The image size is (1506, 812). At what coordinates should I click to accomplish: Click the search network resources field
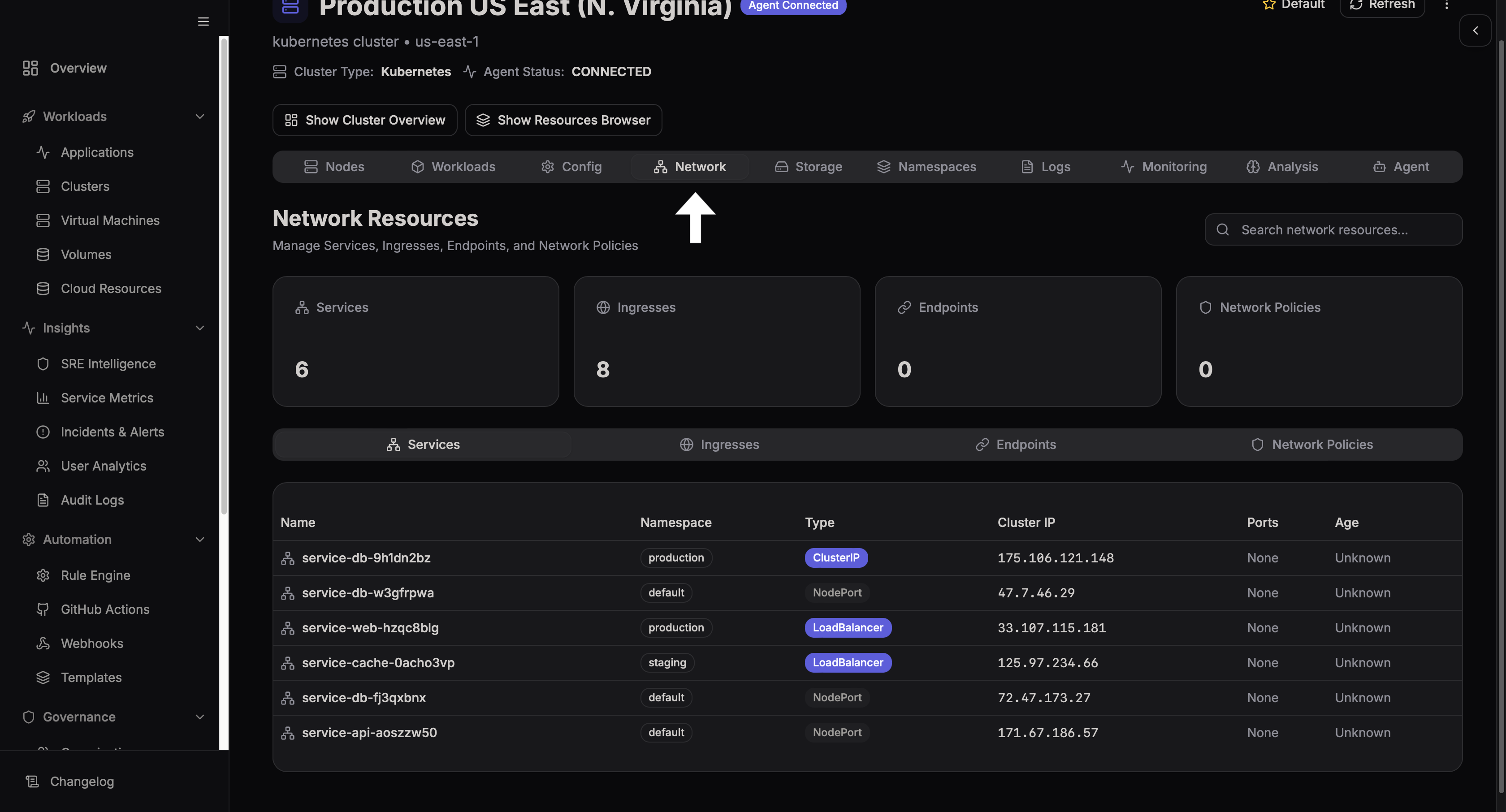(x=1333, y=229)
